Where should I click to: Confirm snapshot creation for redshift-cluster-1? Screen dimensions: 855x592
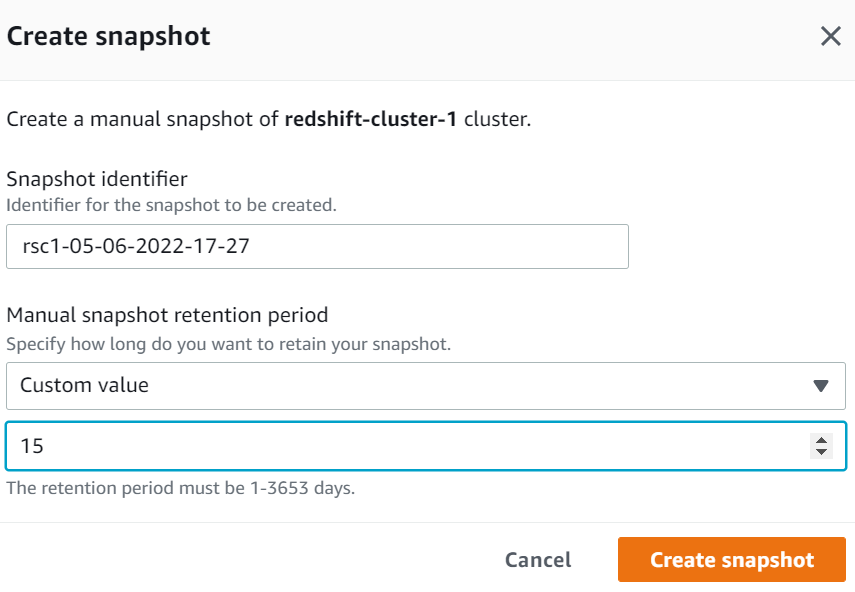(x=731, y=559)
